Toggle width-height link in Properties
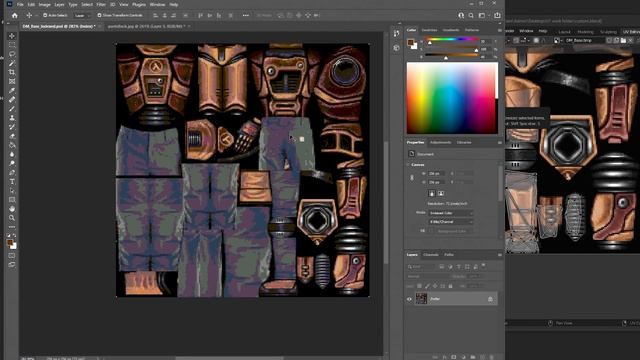Screen dimensions: 640x360 (x=412, y=178)
